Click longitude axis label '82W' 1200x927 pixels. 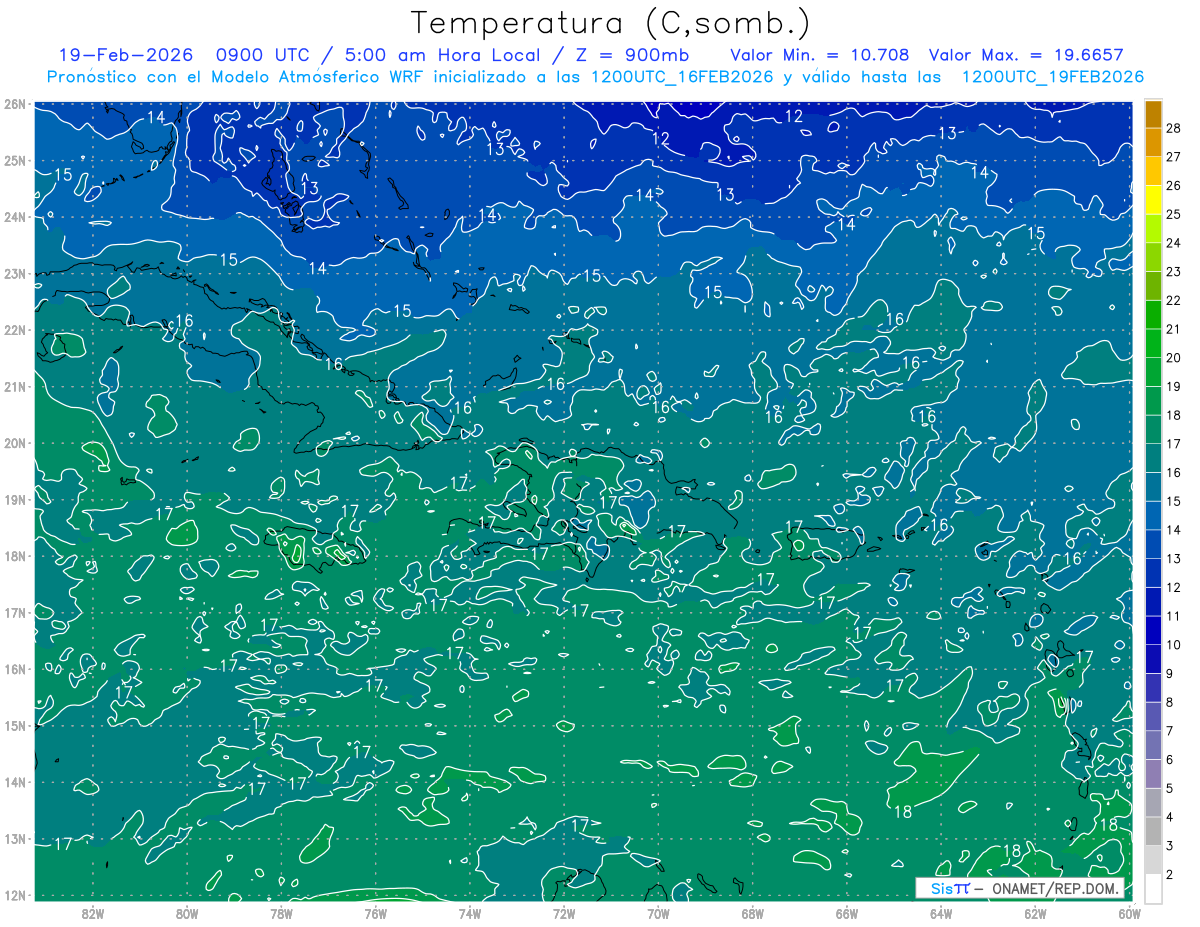[x=92, y=913]
